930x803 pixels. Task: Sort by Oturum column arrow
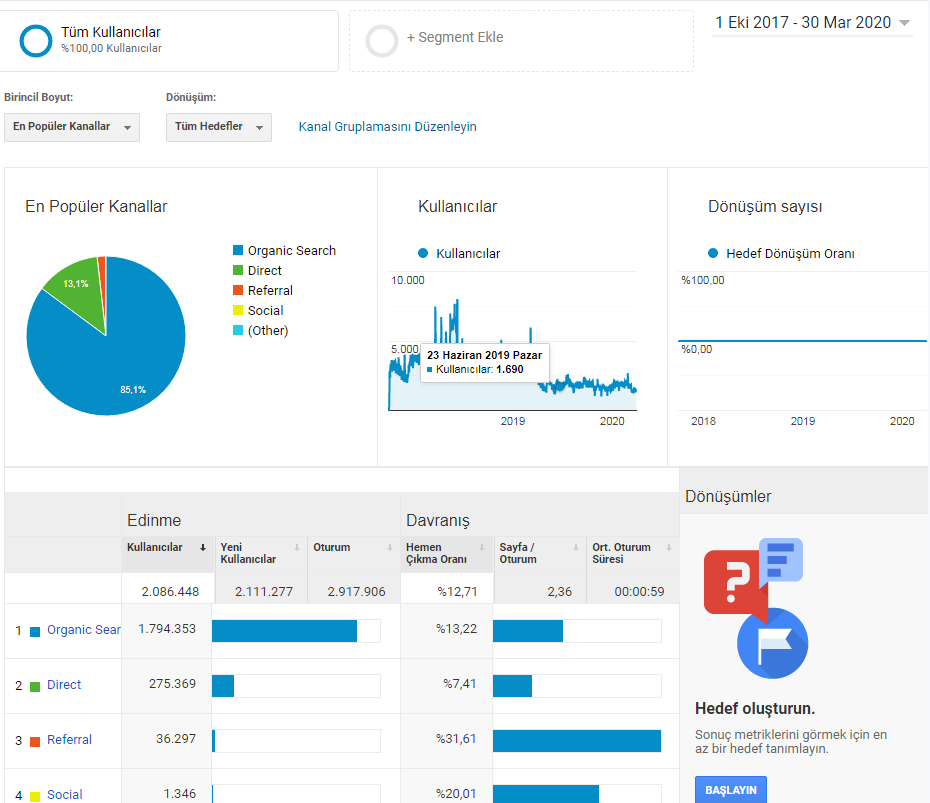click(390, 547)
